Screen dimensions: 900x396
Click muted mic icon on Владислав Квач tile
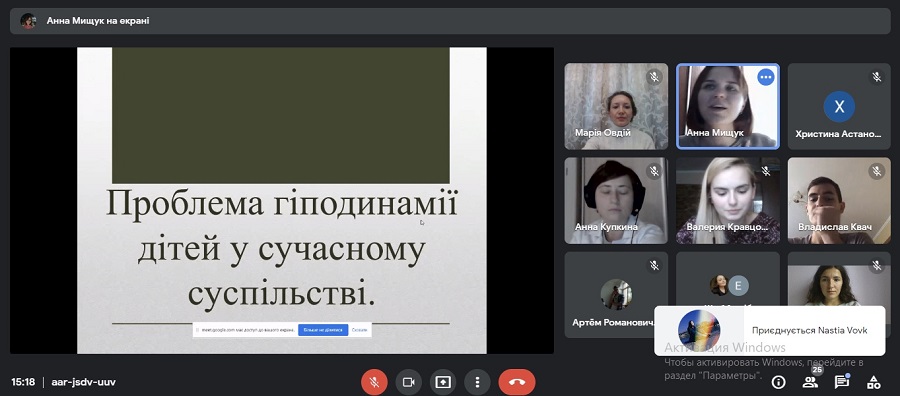pos(876,171)
